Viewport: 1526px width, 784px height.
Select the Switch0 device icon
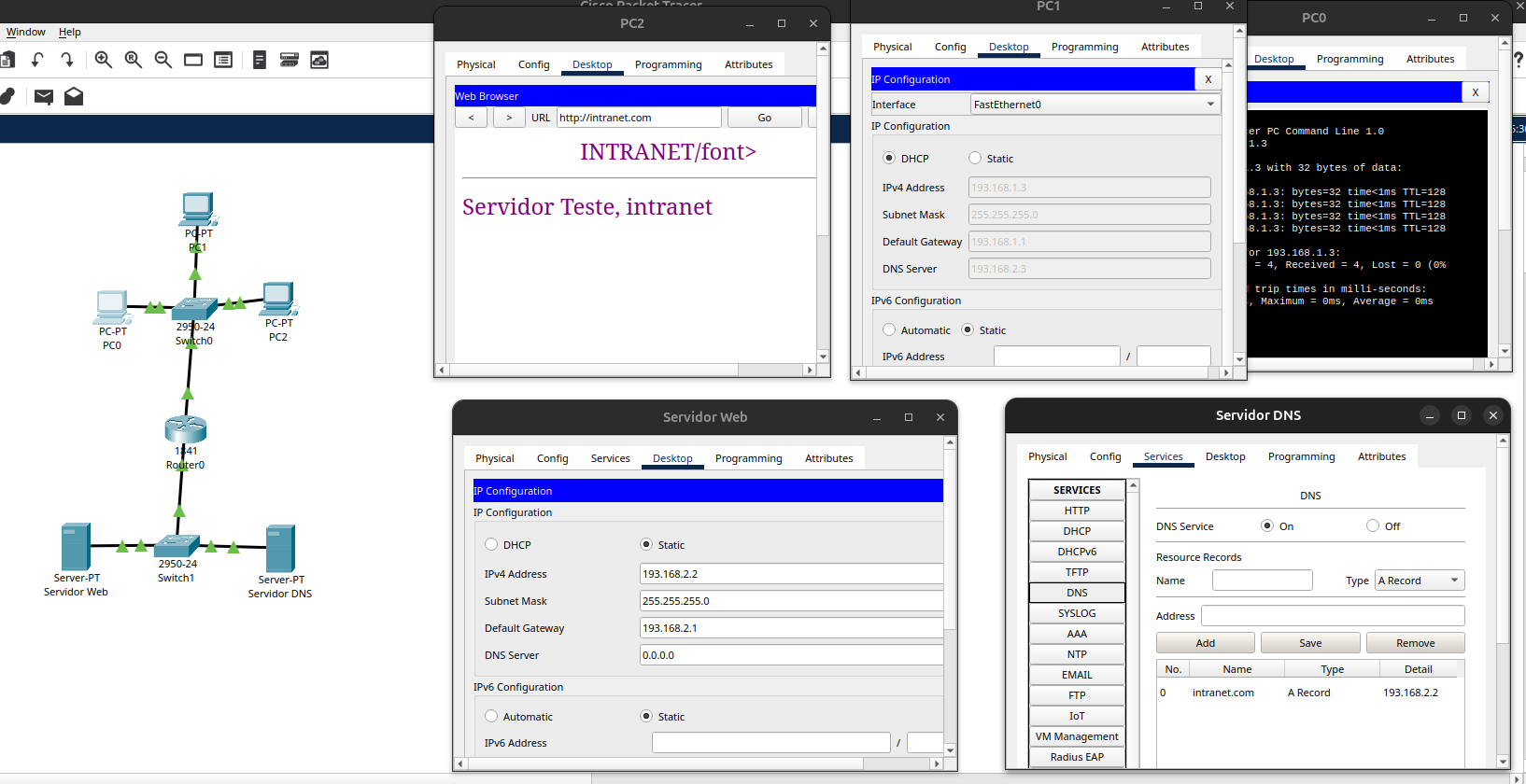point(194,309)
